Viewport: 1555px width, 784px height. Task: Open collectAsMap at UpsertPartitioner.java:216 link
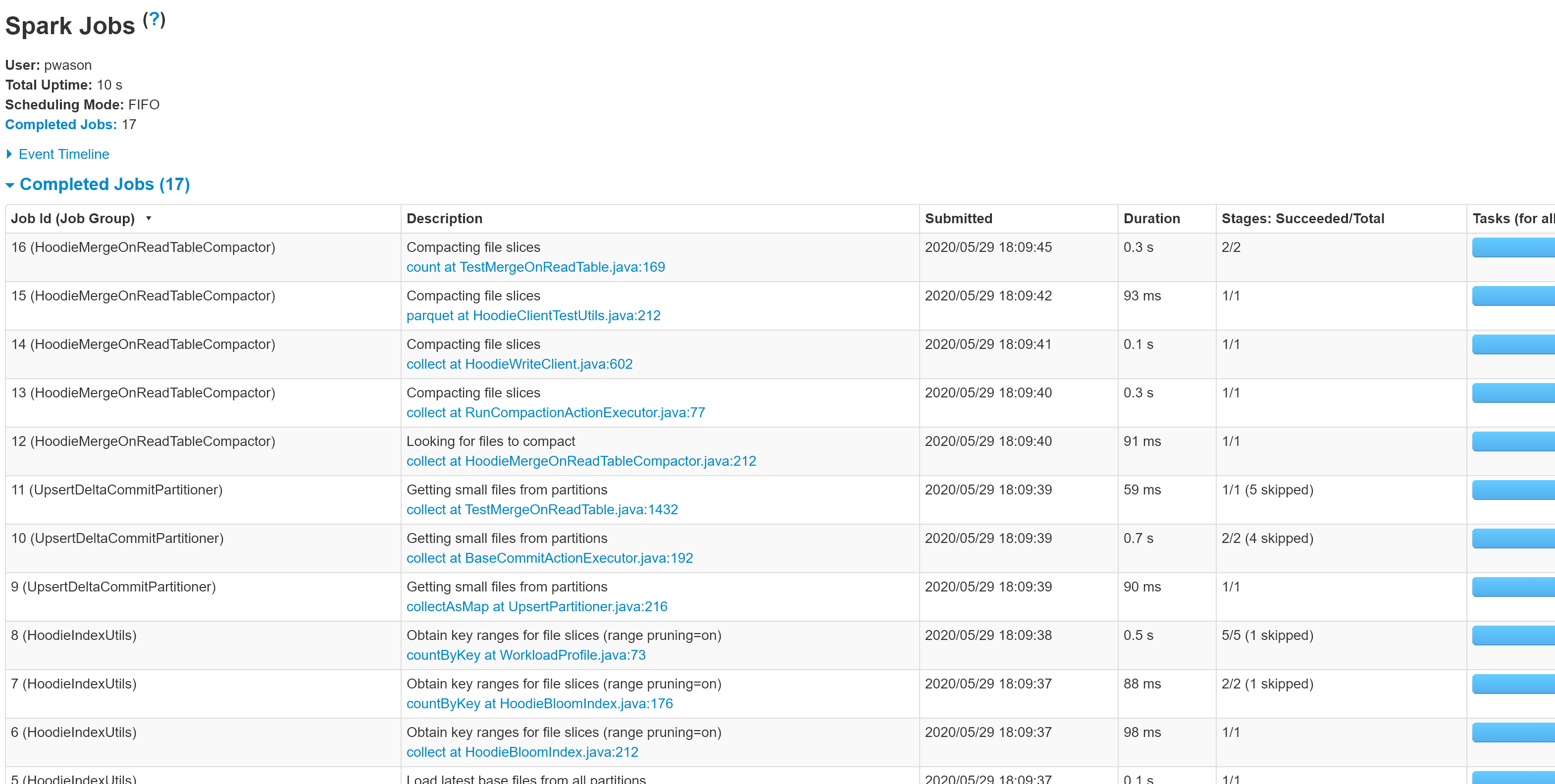[537, 606]
